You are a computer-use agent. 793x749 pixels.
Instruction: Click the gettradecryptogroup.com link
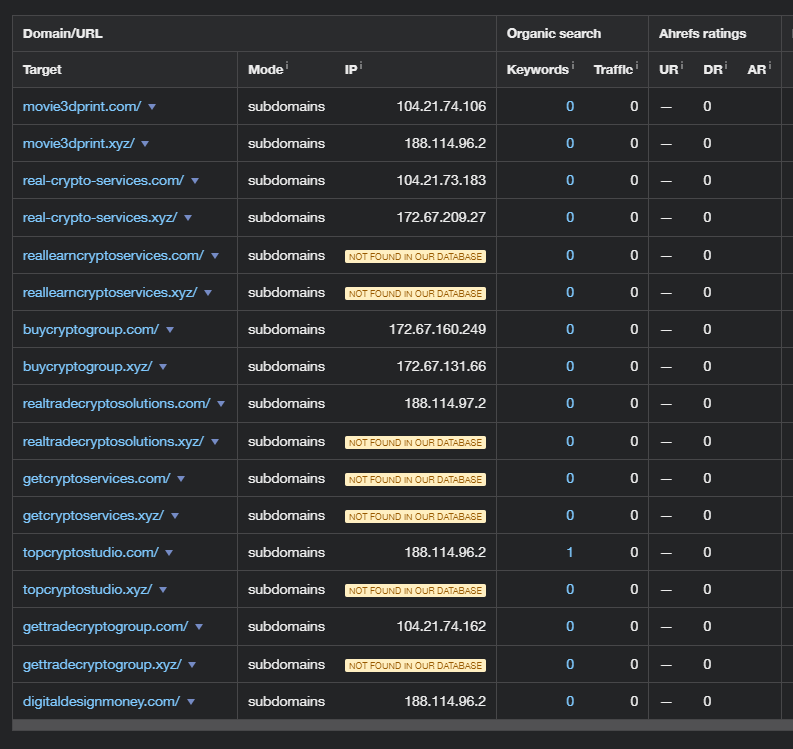point(105,626)
